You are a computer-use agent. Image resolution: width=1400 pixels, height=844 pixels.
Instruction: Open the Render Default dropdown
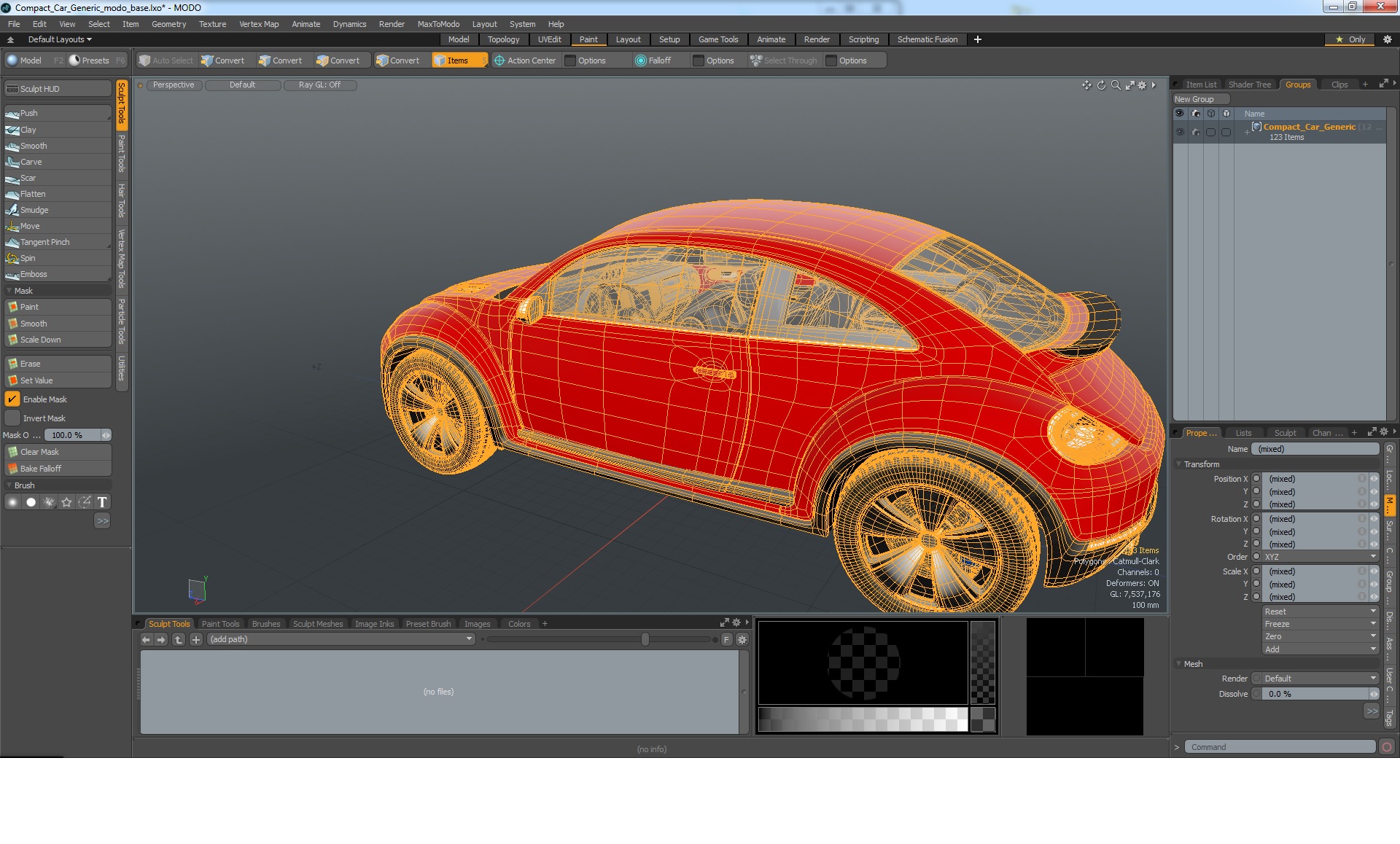1320,679
